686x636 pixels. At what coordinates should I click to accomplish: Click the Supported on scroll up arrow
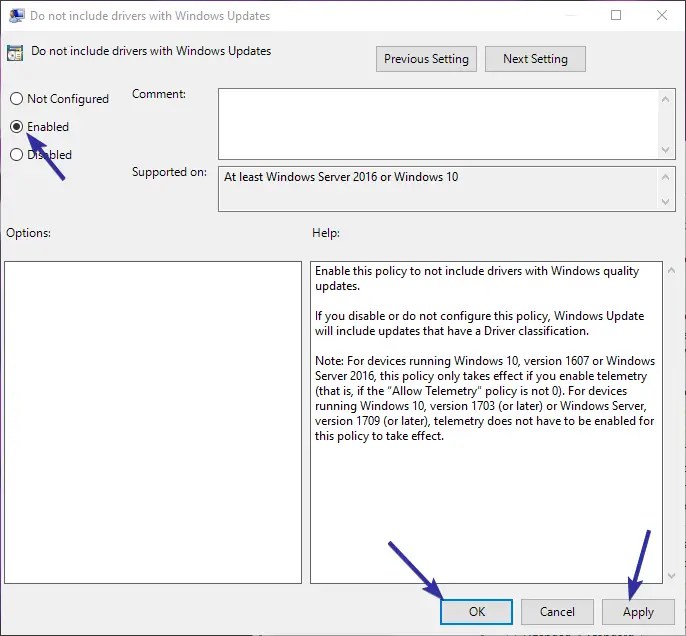(x=665, y=177)
